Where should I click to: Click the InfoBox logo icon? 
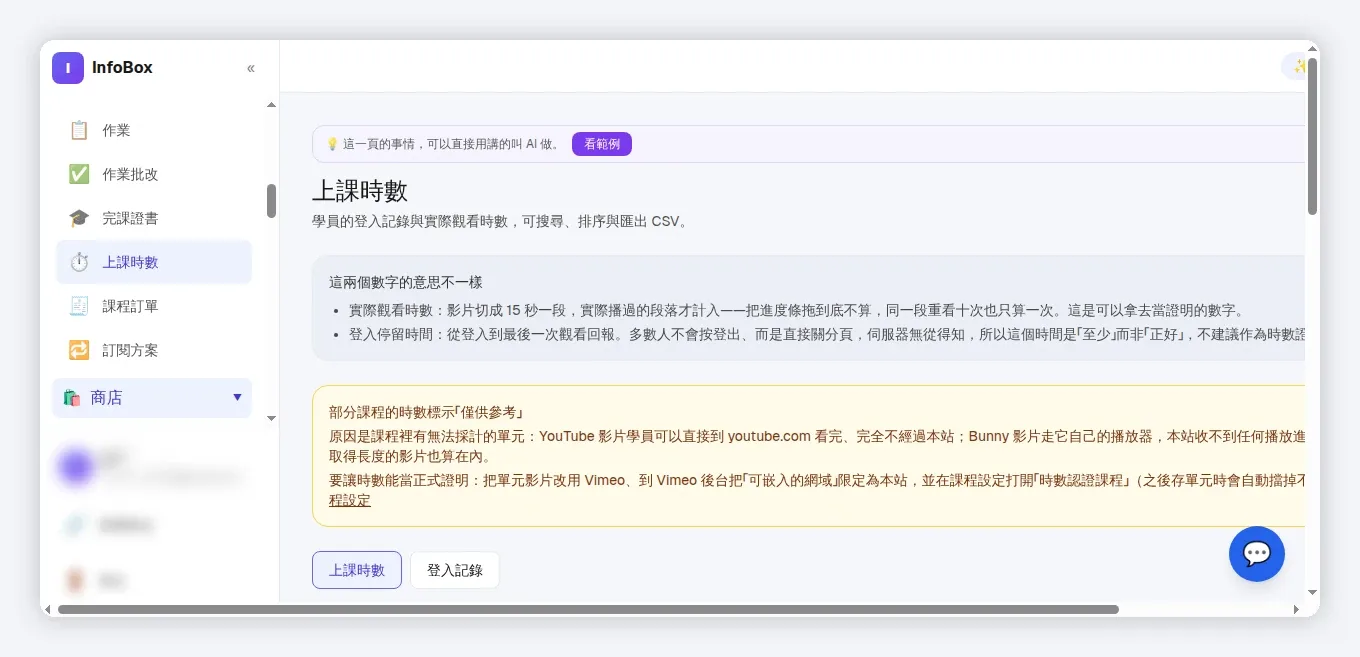pyautogui.click(x=68, y=68)
